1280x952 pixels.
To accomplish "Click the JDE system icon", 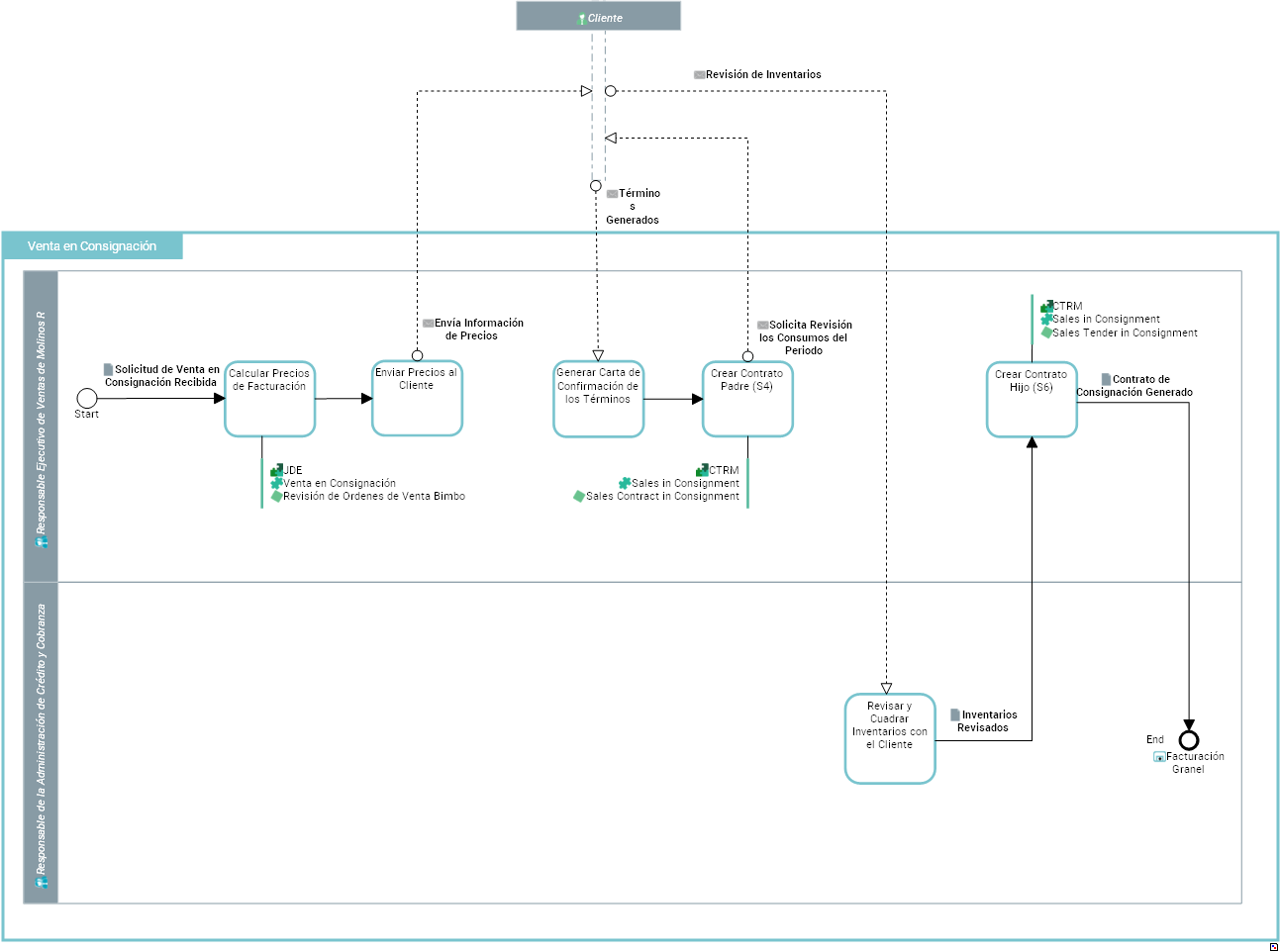I will [277, 470].
